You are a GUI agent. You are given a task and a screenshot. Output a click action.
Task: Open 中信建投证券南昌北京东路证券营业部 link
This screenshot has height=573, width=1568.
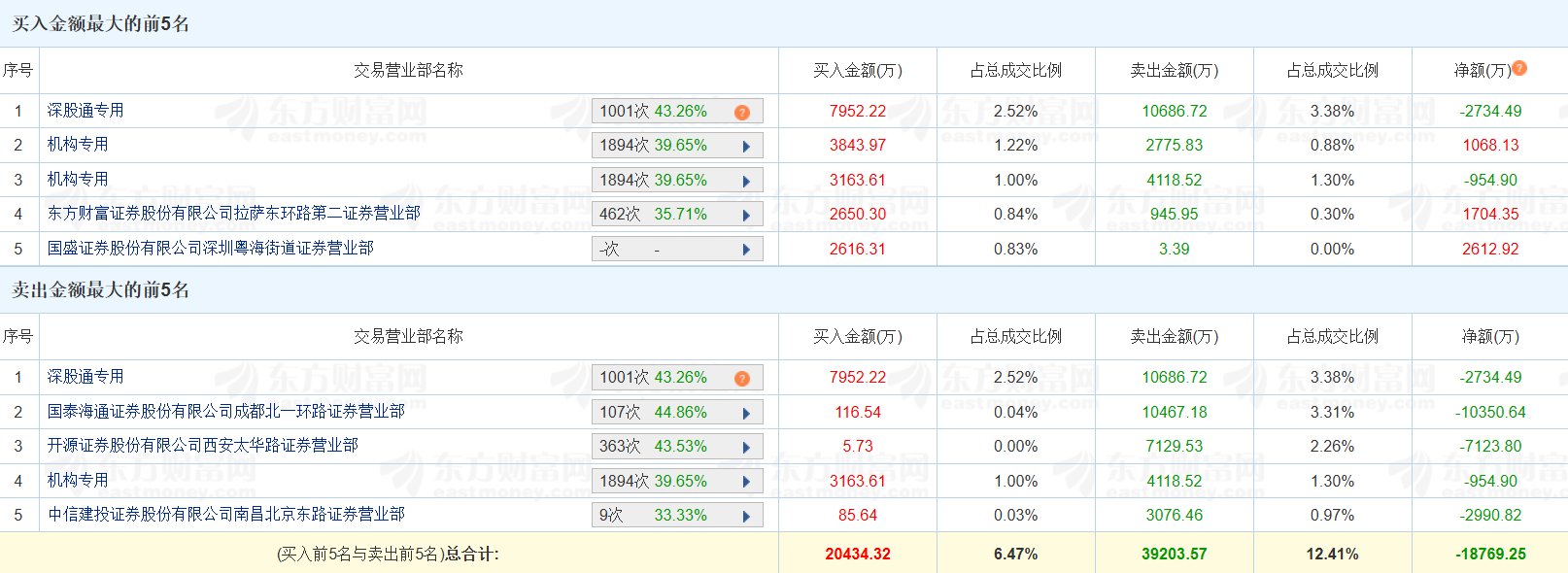[225, 515]
